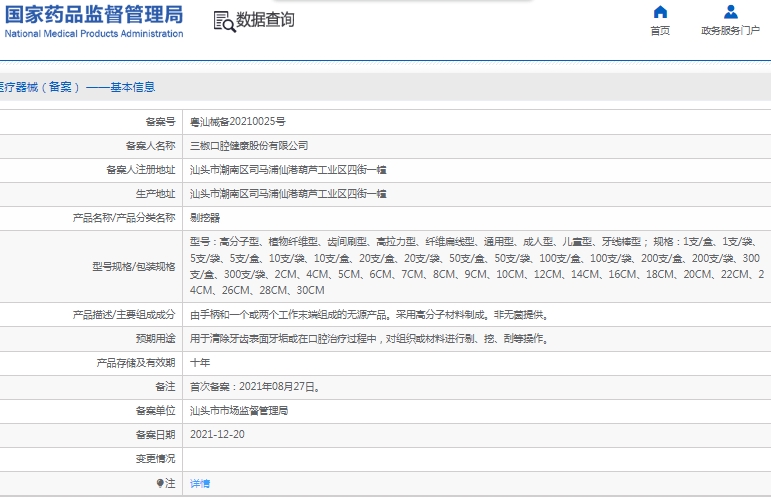This screenshot has width=771, height=504.
Task: Click the 产品存储及有效期 label
Action: pos(136,363)
